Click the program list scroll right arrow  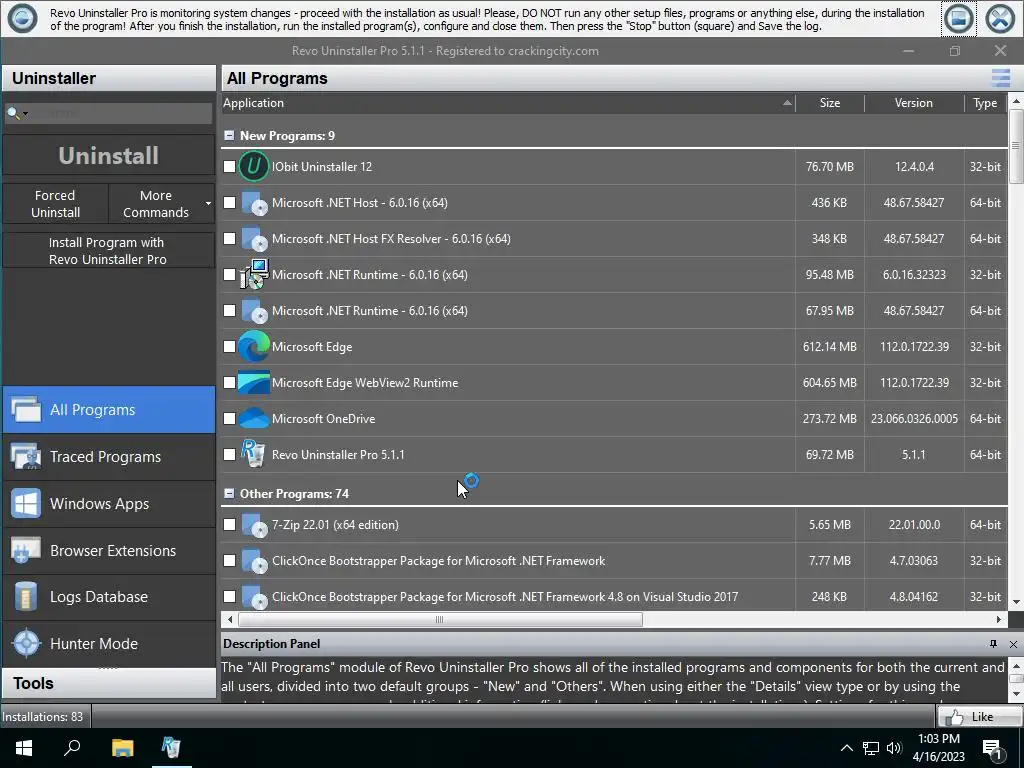click(x=999, y=620)
